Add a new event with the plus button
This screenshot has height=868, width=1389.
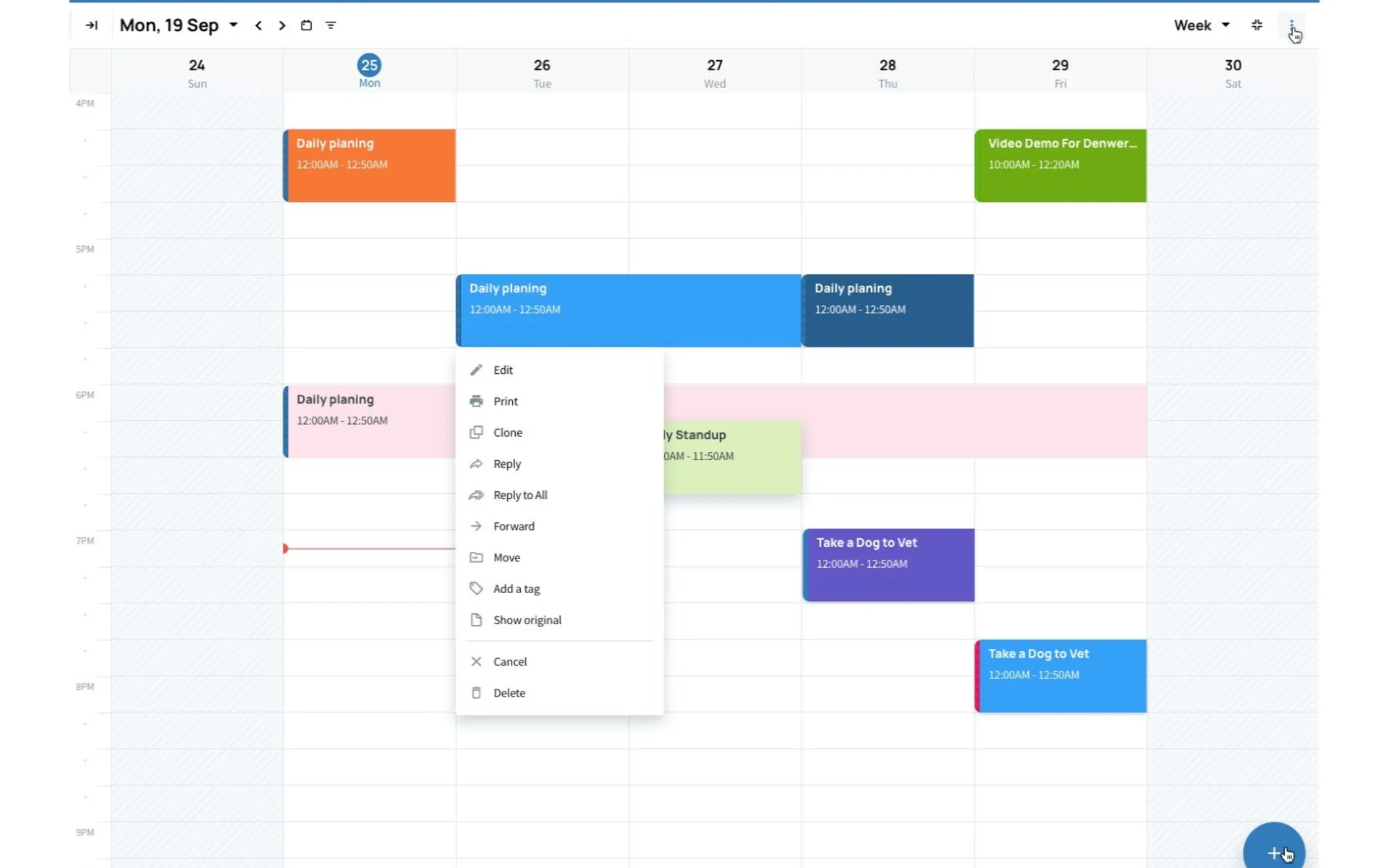pyautogui.click(x=1274, y=853)
